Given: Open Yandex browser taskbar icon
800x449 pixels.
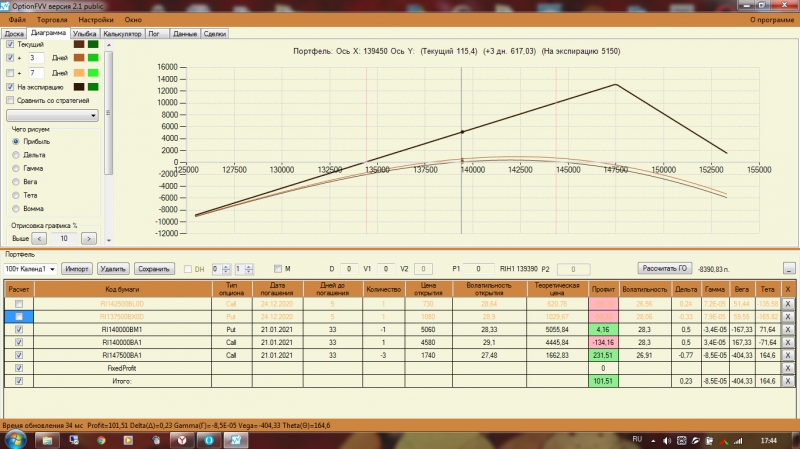Looking at the screenshot, I should tap(182, 440).
